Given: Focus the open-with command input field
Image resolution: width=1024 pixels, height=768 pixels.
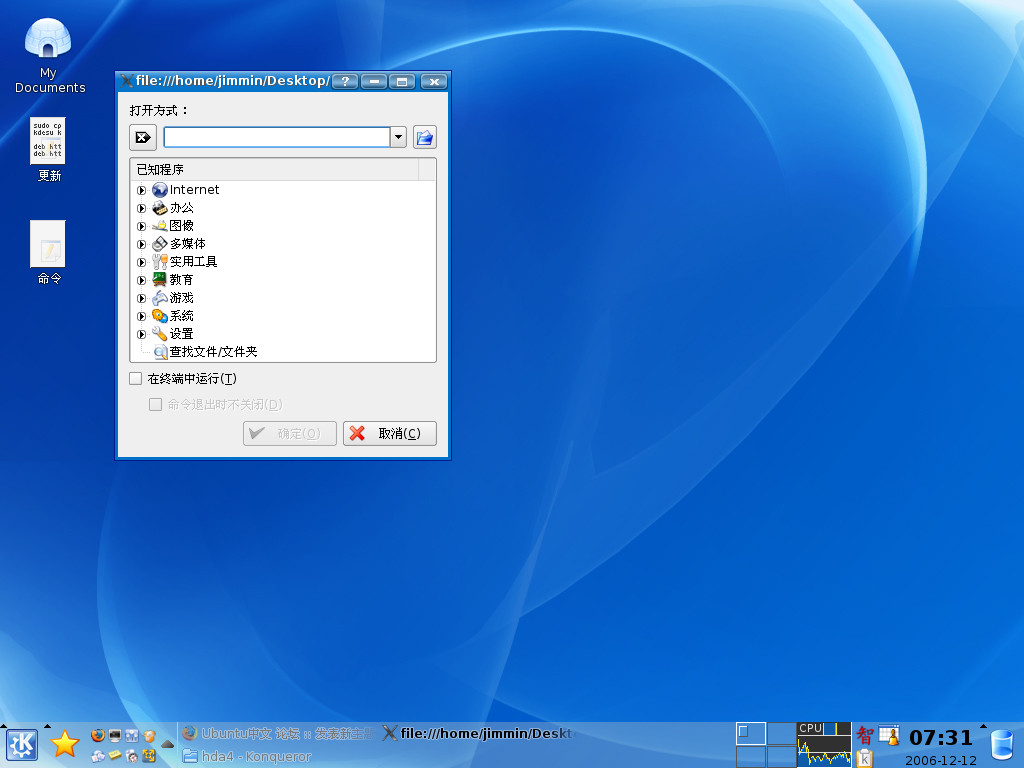Looking at the screenshot, I should coord(277,137).
